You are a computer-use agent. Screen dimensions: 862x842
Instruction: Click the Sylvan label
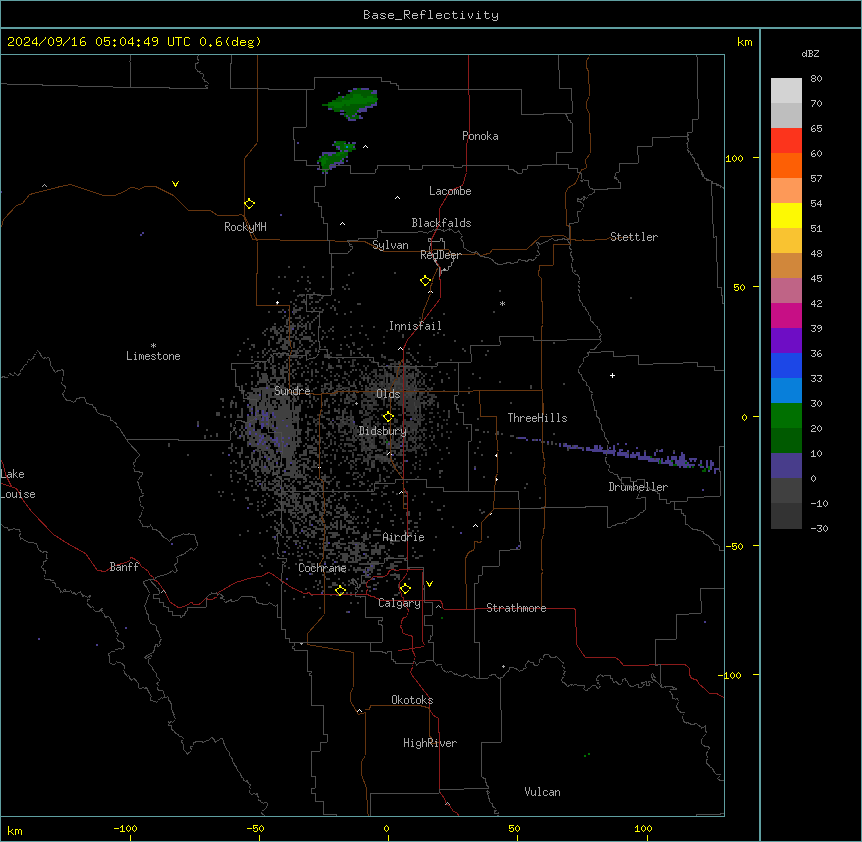(x=390, y=245)
